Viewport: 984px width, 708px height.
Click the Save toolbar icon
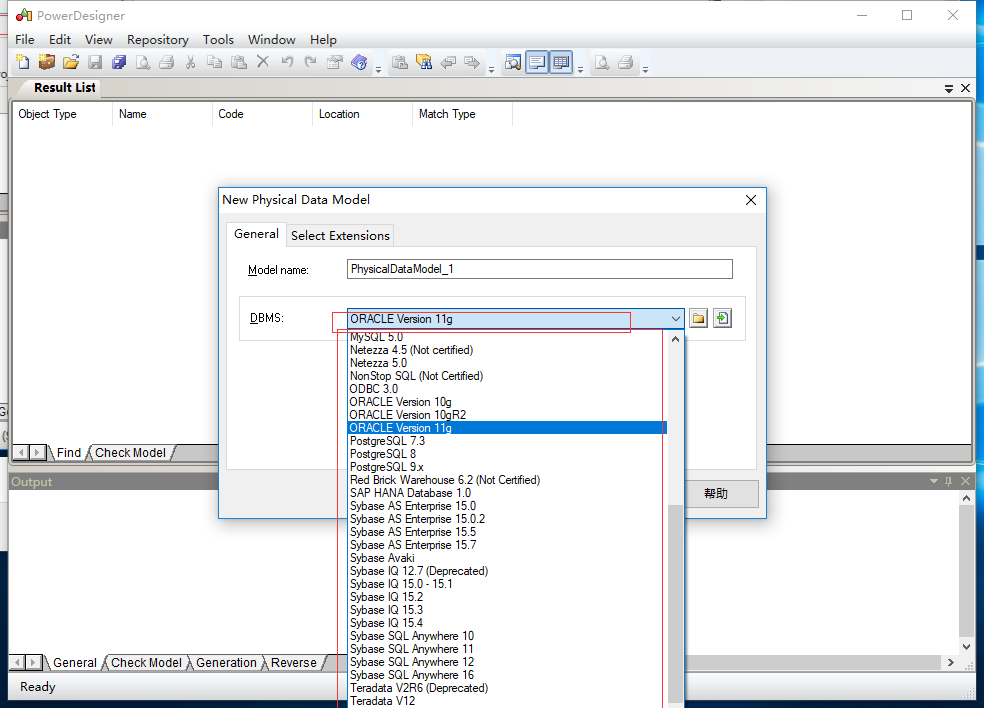(x=94, y=62)
